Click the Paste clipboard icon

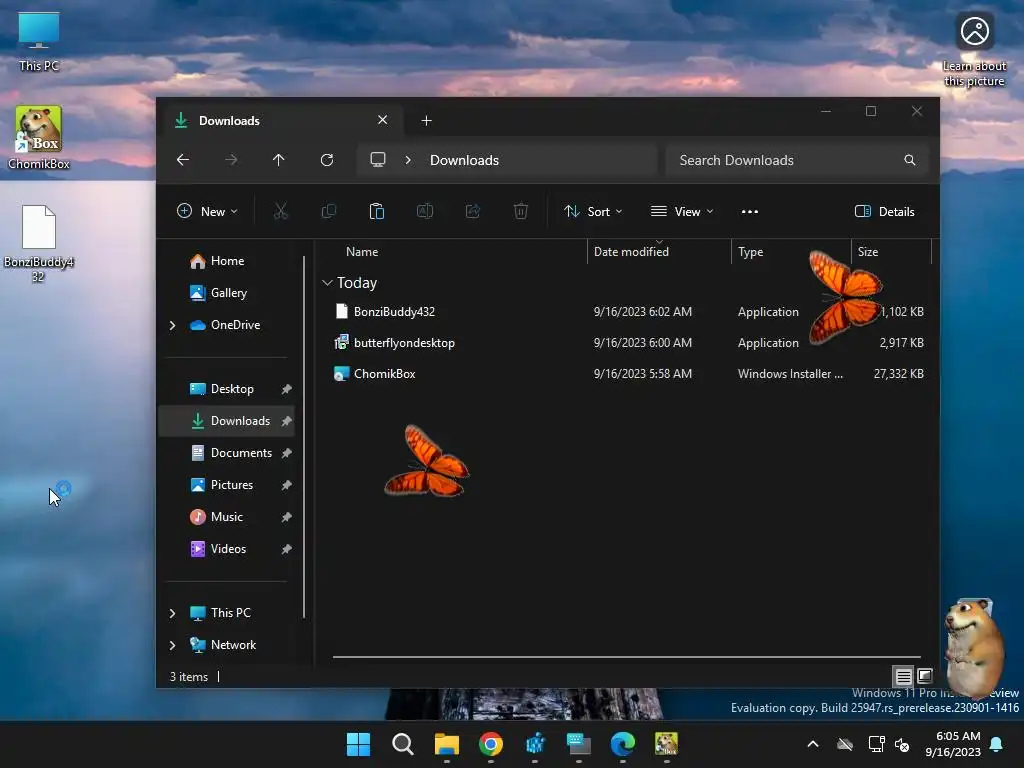coord(377,212)
